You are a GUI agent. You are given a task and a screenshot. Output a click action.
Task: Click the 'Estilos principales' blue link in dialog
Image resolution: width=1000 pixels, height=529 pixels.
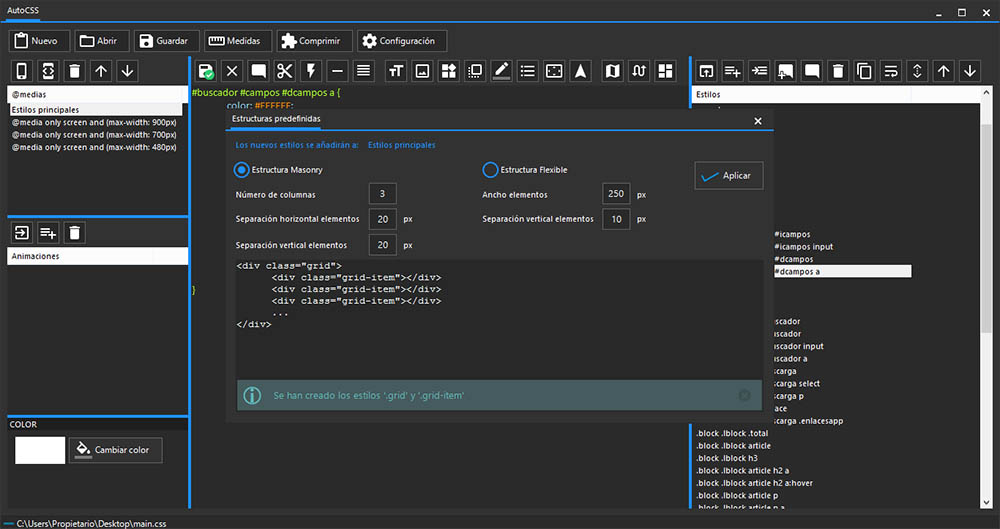click(x=402, y=145)
